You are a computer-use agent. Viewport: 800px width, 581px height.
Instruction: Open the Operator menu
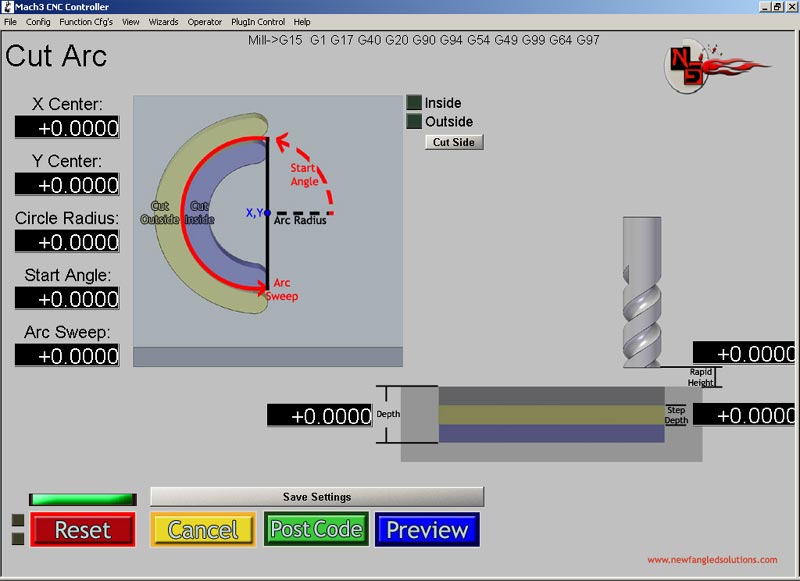pyautogui.click(x=205, y=22)
